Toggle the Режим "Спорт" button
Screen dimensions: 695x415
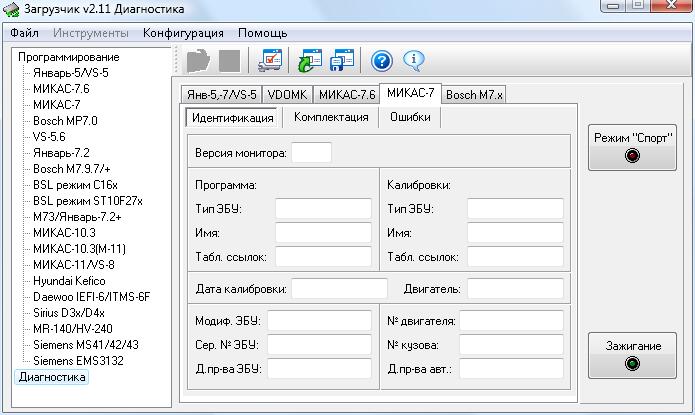[633, 147]
